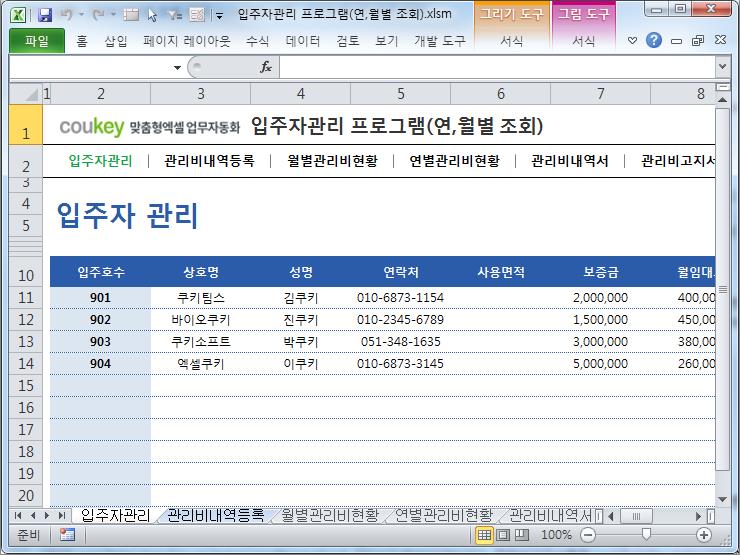Click the macro record icon in status bar
The width and height of the screenshot is (740, 555).
click(67, 535)
